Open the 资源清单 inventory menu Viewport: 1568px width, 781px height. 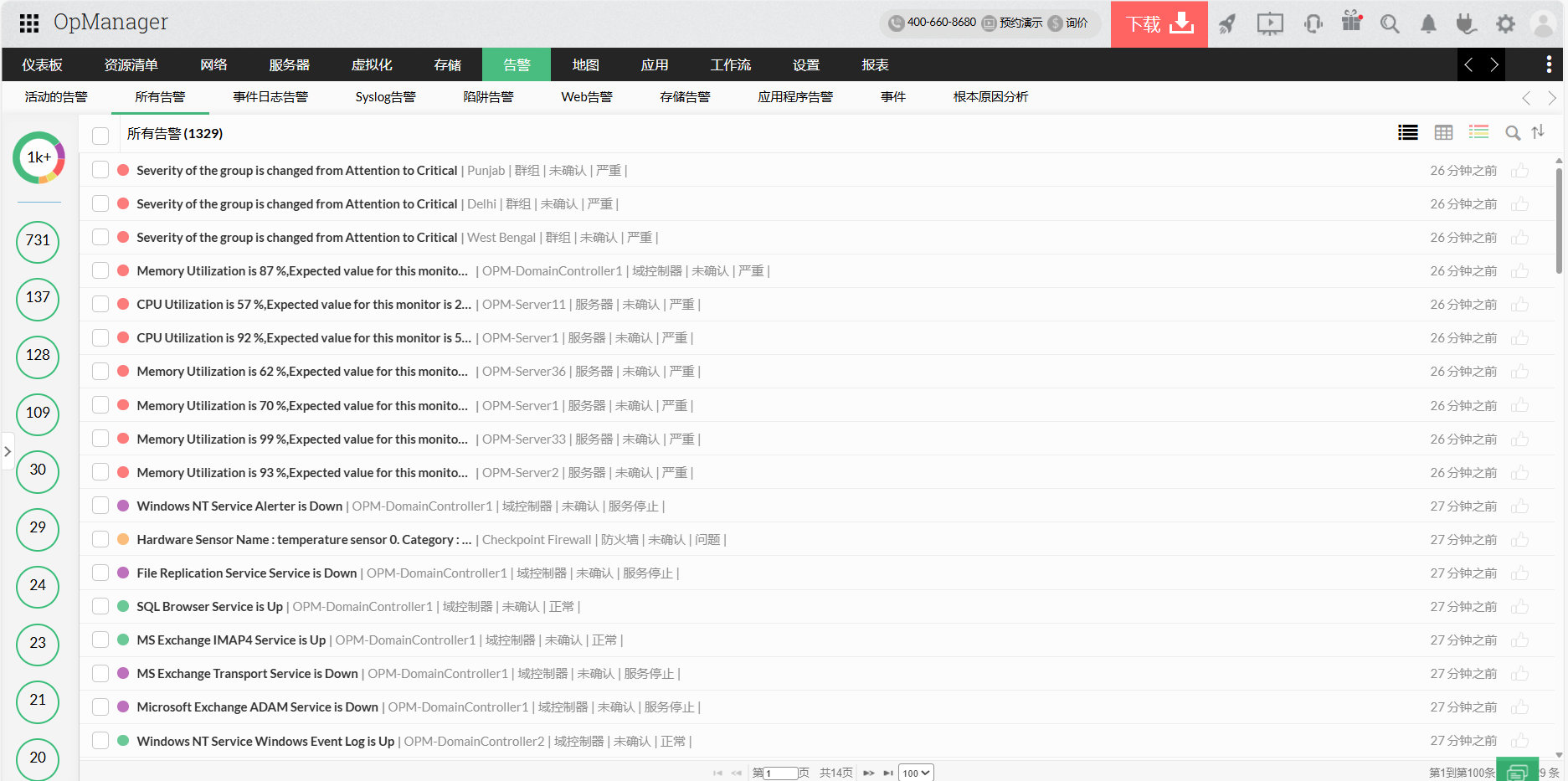(131, 64)
